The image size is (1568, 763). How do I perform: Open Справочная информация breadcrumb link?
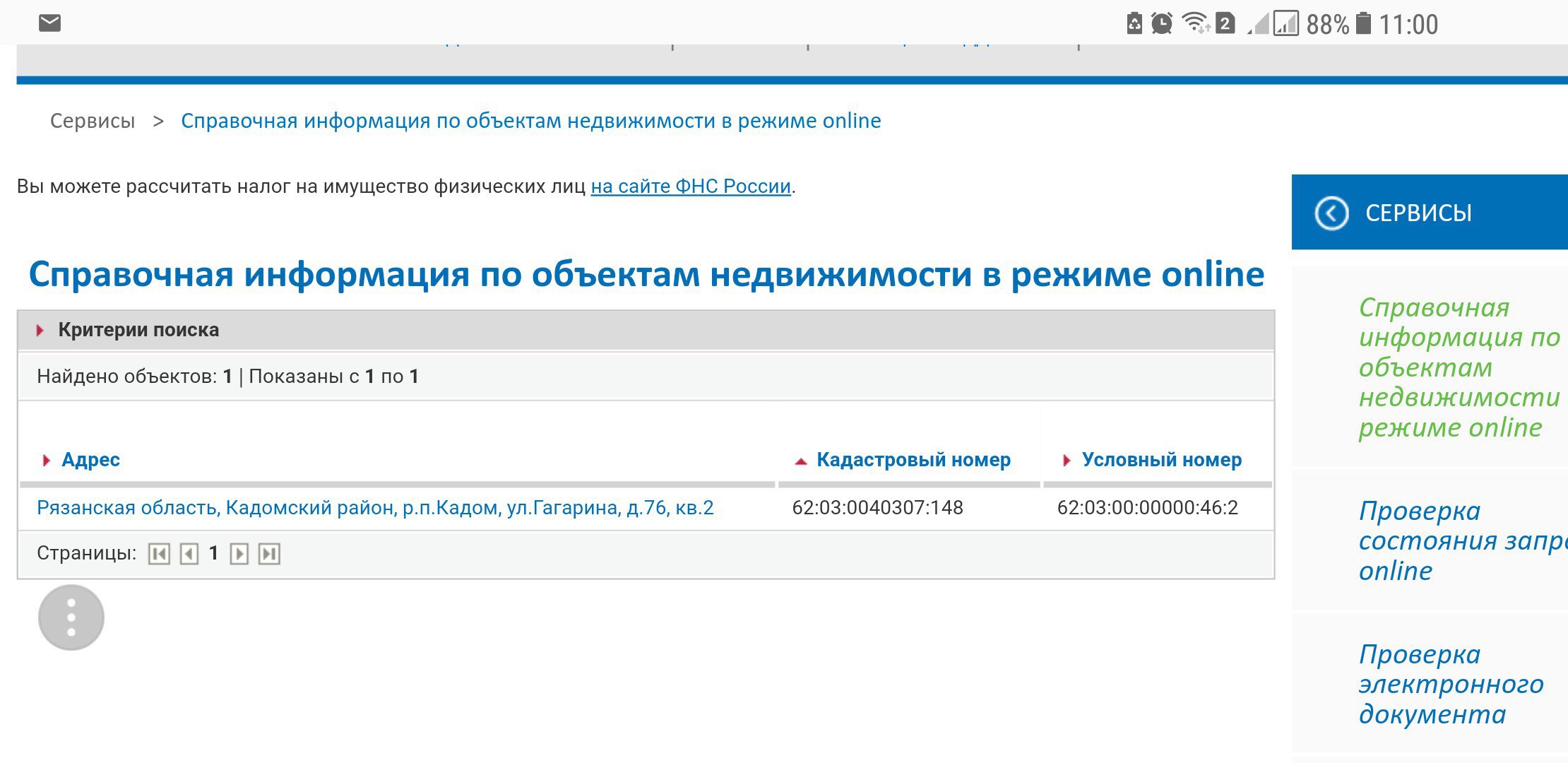[x=531, y=121]
